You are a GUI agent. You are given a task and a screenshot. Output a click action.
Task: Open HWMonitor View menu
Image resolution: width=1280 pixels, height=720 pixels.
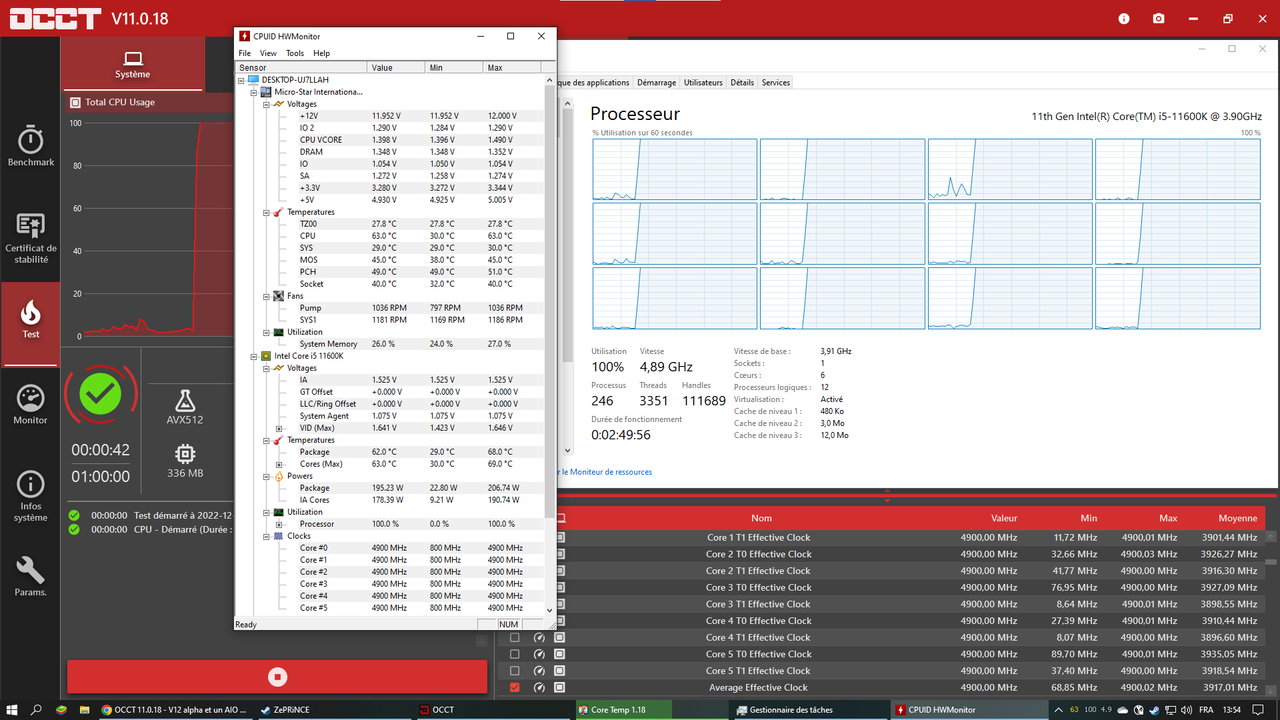coord(268,53)
